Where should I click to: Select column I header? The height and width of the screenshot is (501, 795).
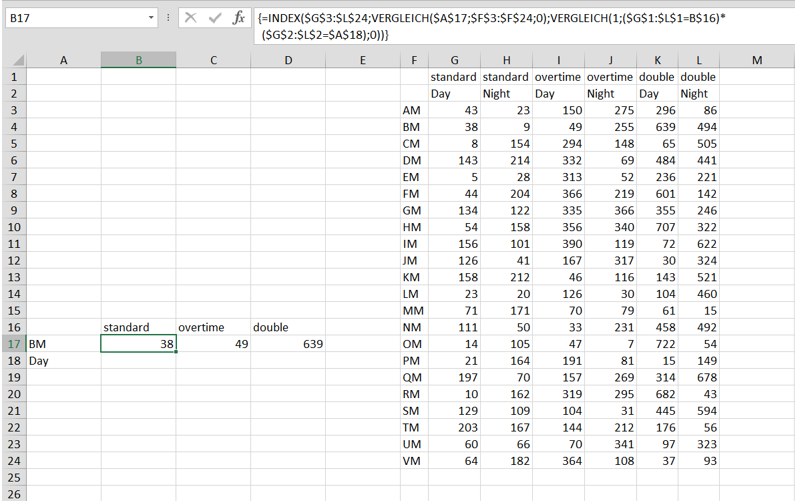point(558,60)
